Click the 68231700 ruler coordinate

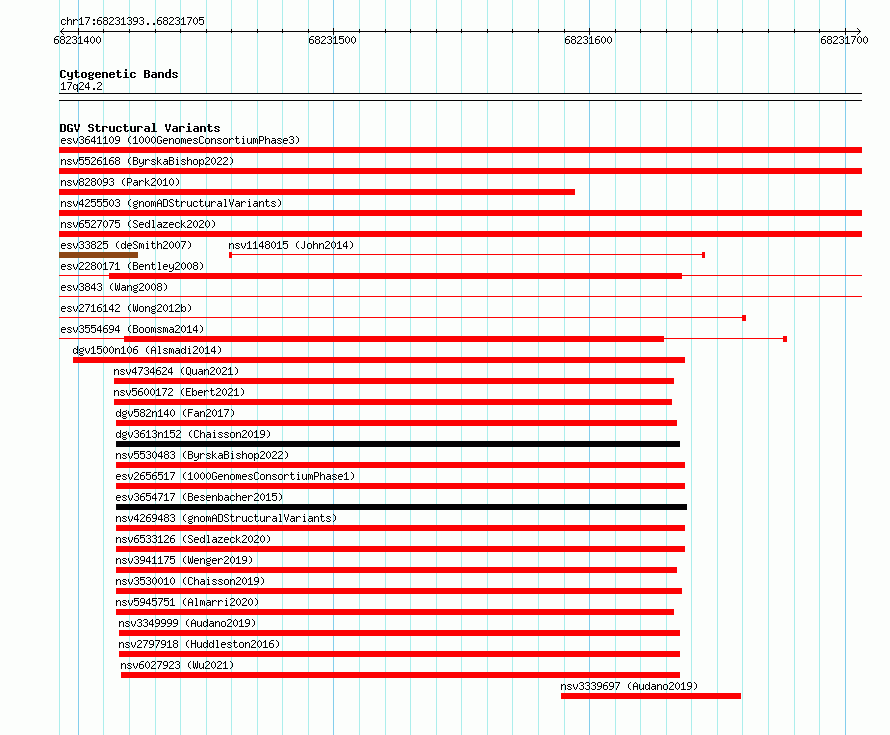click(x=844, y=40)
